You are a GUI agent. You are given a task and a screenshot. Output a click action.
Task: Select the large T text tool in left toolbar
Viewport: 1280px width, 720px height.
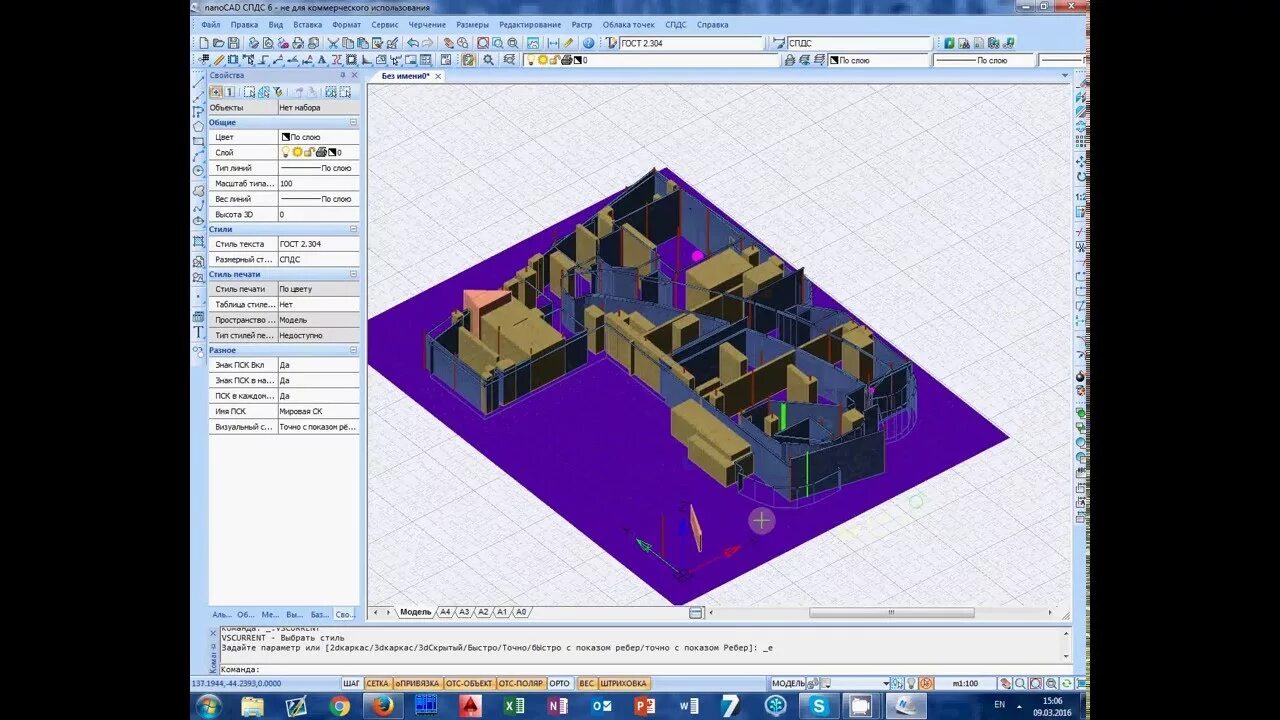198,332
